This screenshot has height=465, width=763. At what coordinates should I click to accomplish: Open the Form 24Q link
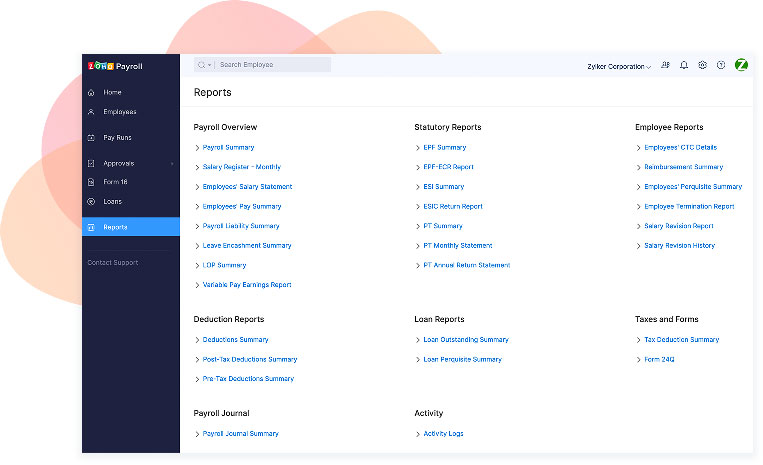pyautogui.click(x=659, y=359)
